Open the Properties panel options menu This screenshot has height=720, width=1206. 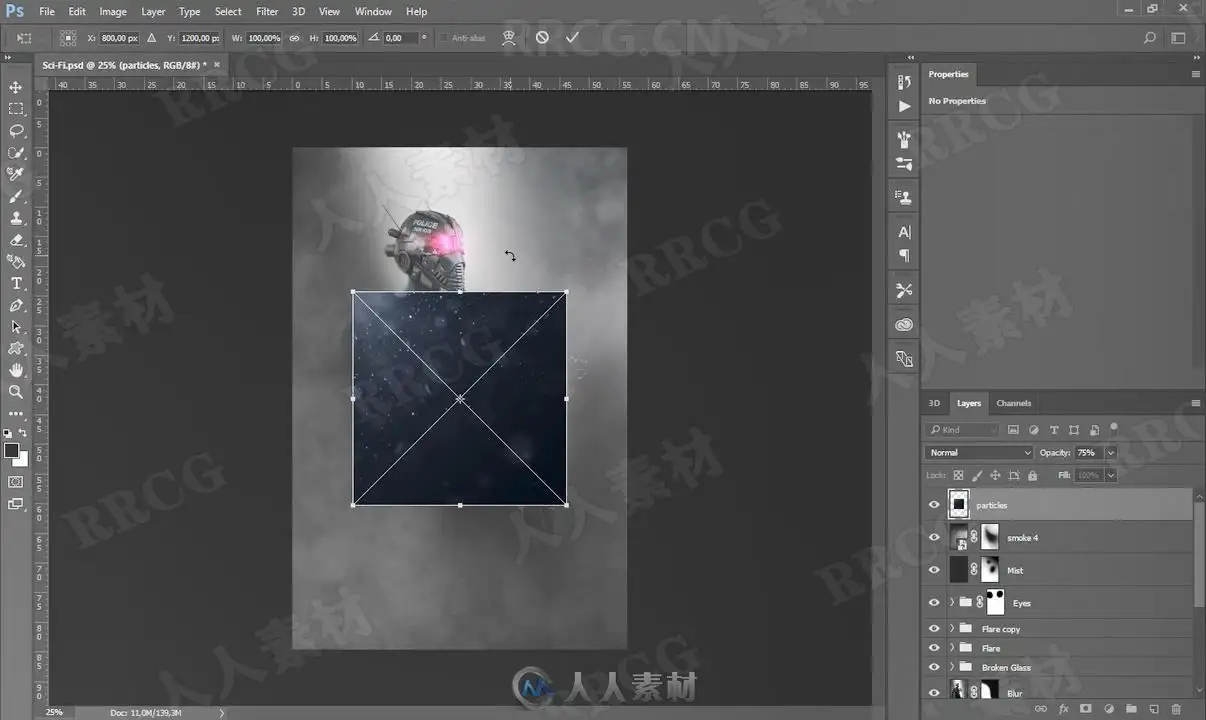click(1195, 74)
